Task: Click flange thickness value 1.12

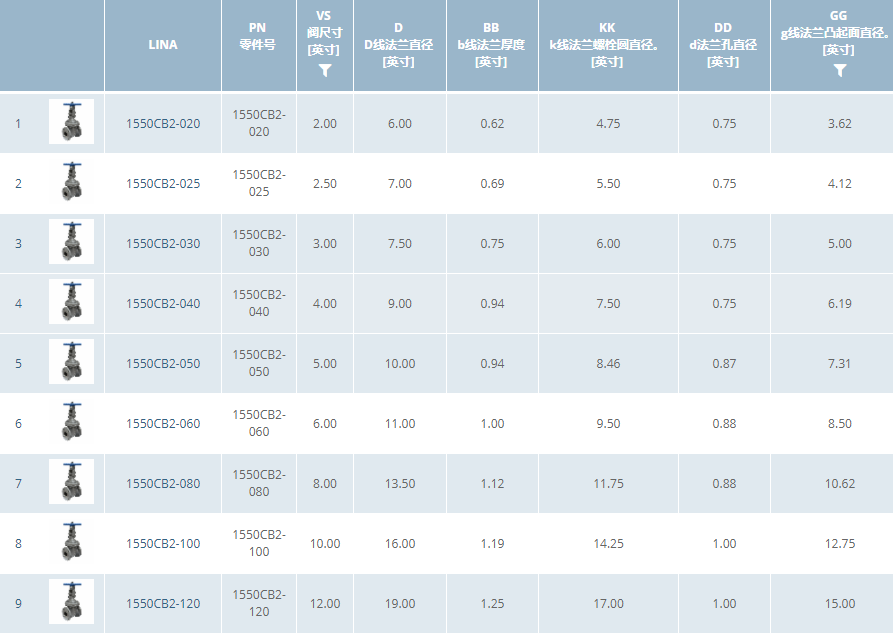Action: click(492, 484)
